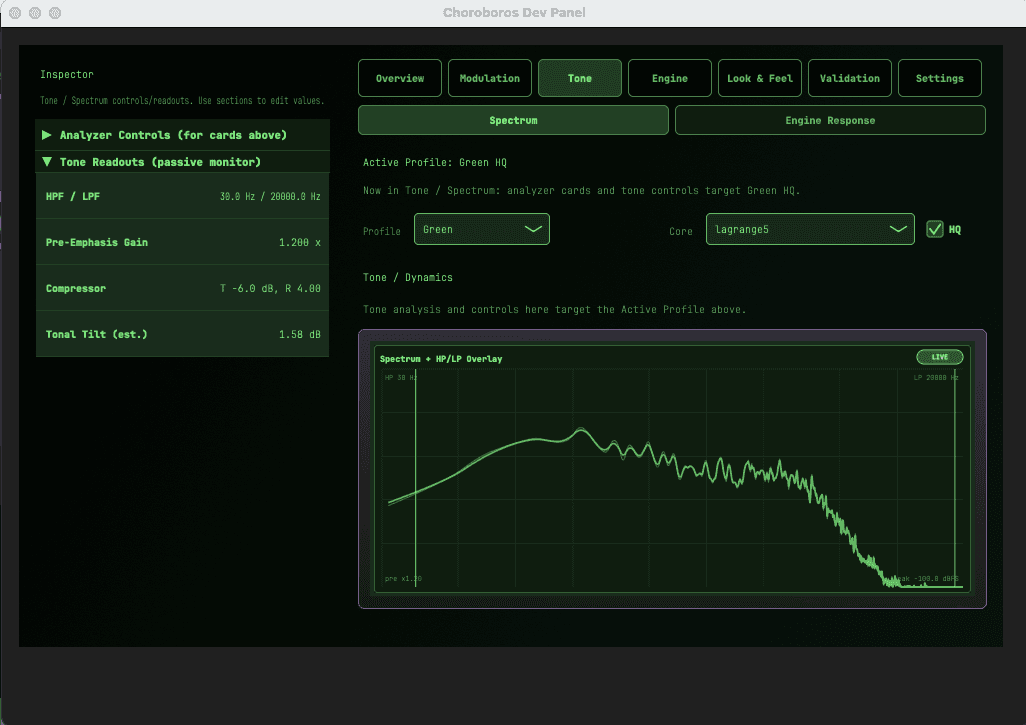Switch to the Overview tab
The image size is (1026, 725).
tap(399, 78)
